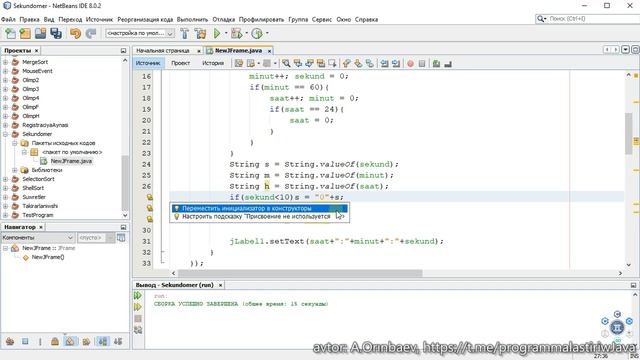Open the Компоненты dropdown in Navigator
The height and width of the screenshot is (360, 640).
70,238
